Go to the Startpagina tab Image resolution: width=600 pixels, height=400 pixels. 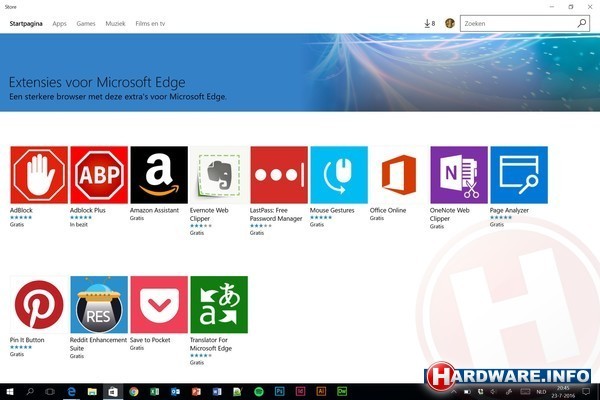pyautogui.click(x=26, y=23)
